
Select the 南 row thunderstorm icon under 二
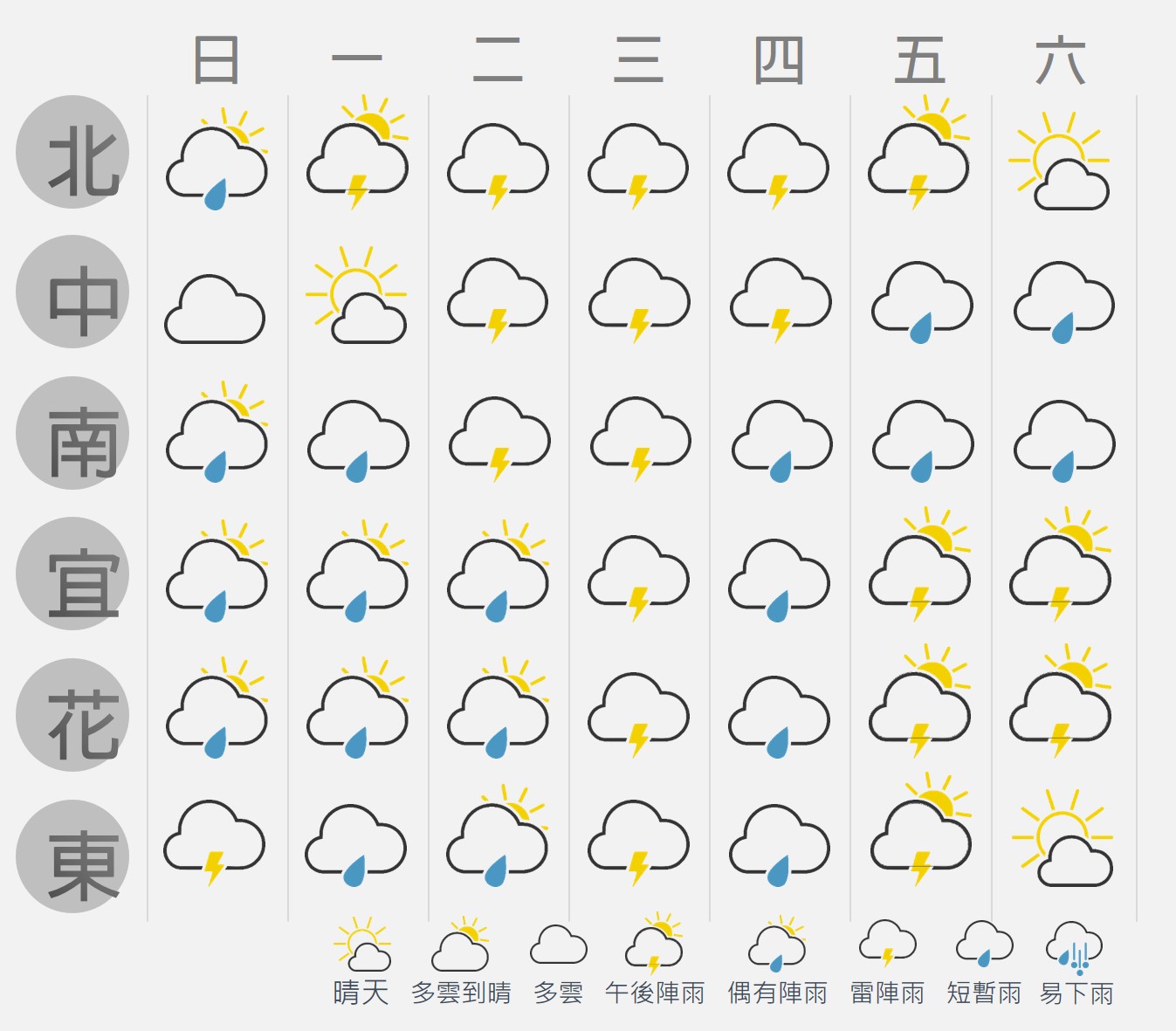click(499, 439)
